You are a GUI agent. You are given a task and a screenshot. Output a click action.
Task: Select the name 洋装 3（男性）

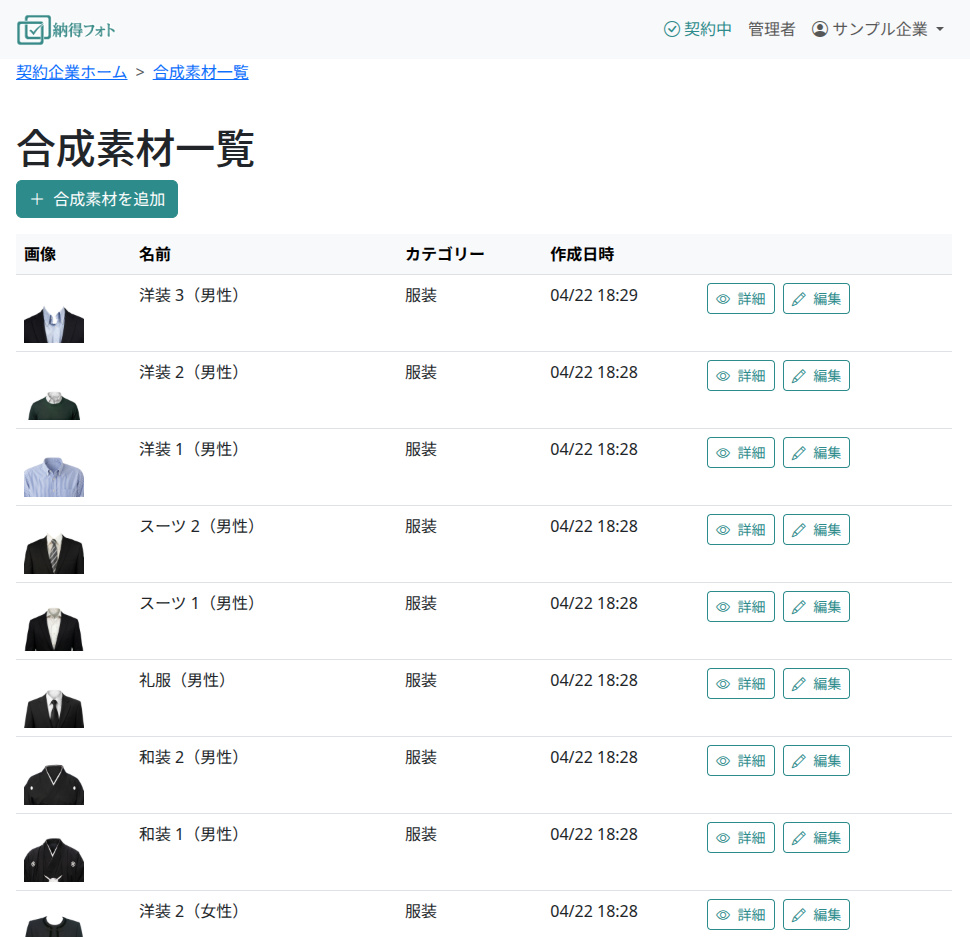pyautogui.click(x=189, y=295)
